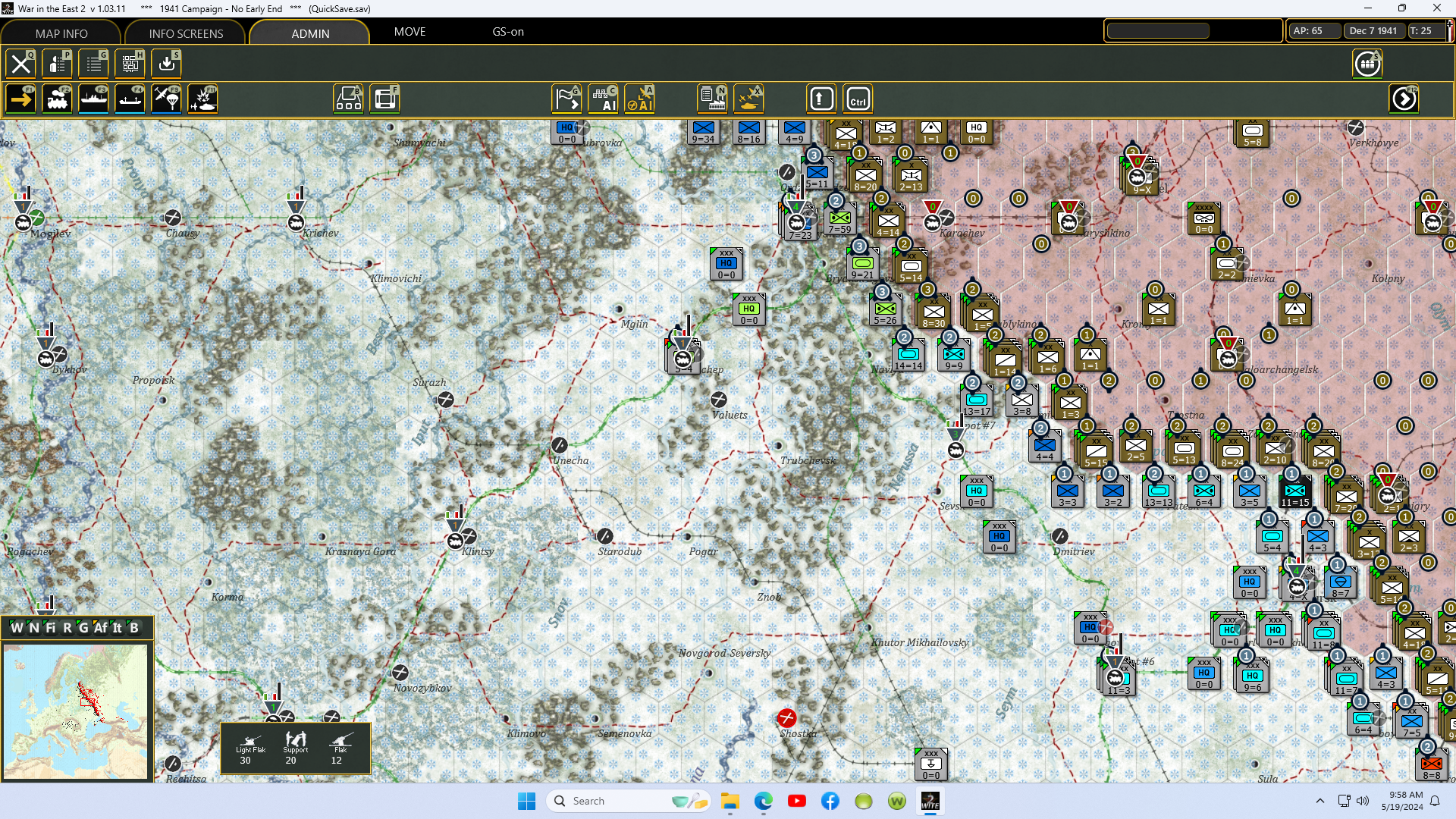Toggle the N nation filter
1456x819 pixels.
(33, 628)
